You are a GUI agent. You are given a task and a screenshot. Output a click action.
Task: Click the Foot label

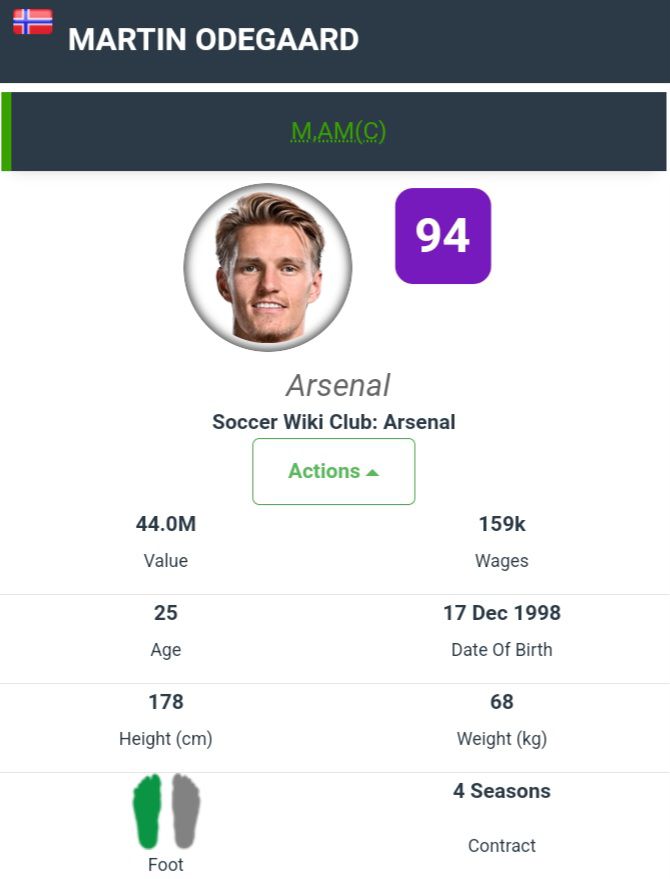(x=166, y=865)
